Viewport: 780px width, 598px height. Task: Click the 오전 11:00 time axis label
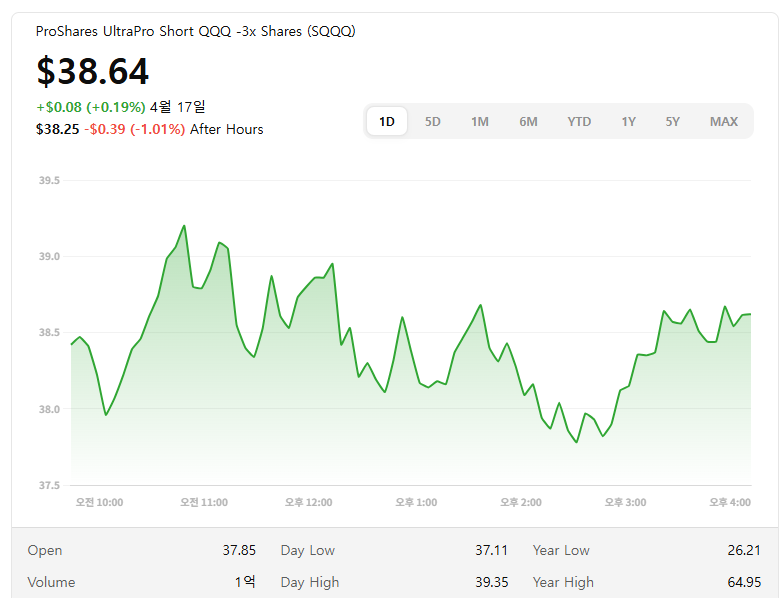click(204, 502)
